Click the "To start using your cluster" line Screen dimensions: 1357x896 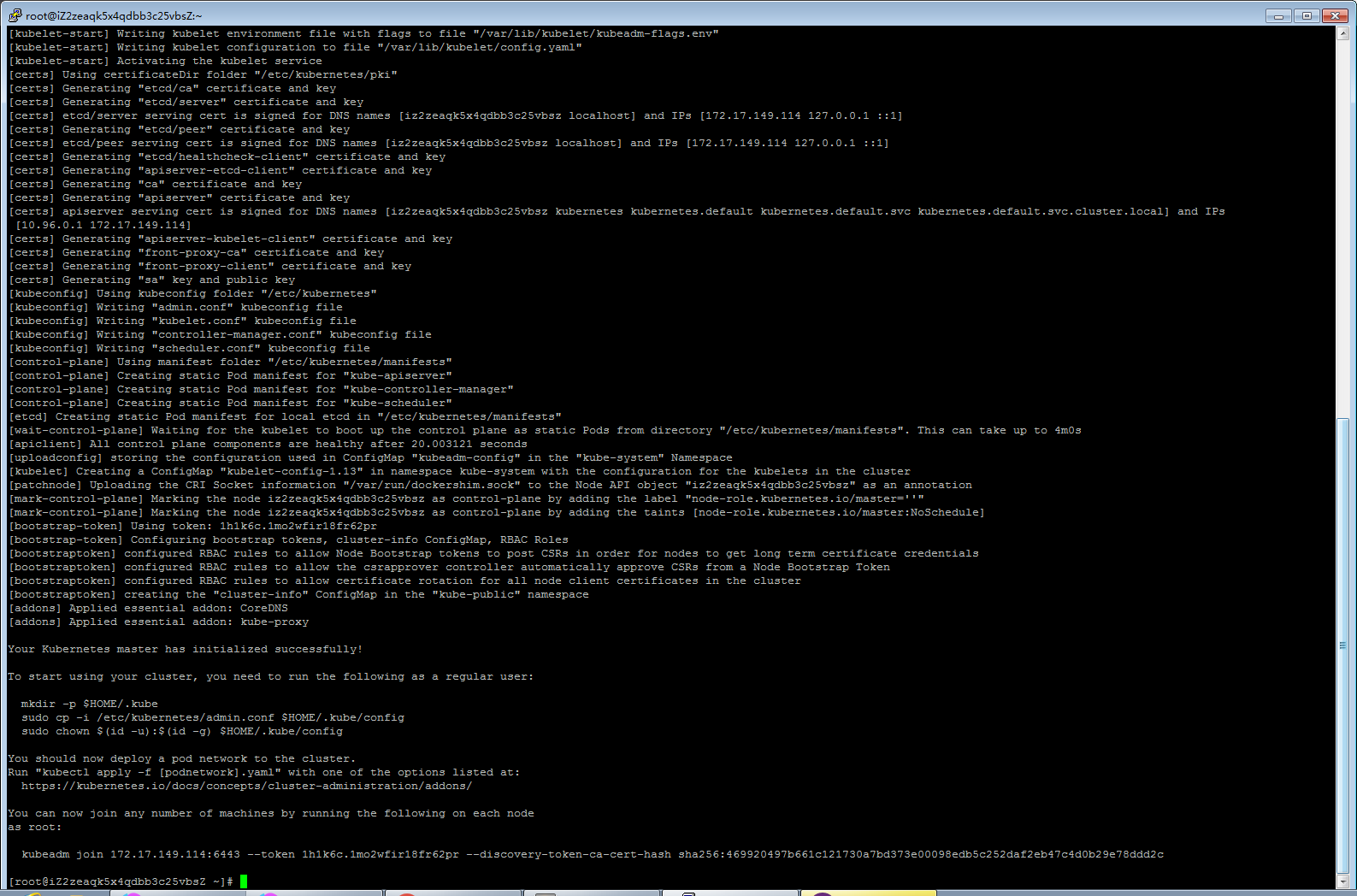point(271,676)
